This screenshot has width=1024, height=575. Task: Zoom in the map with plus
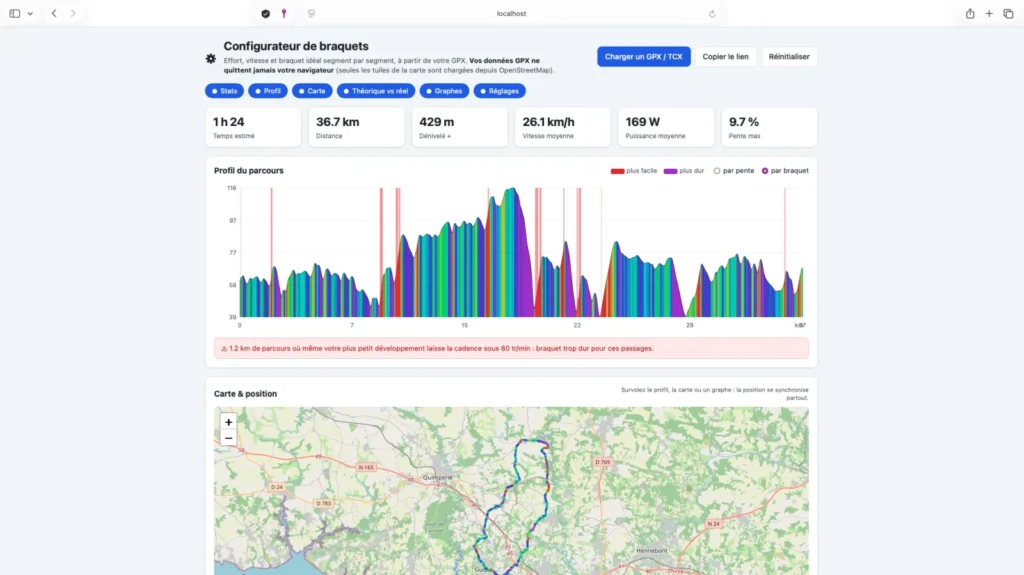229,422
